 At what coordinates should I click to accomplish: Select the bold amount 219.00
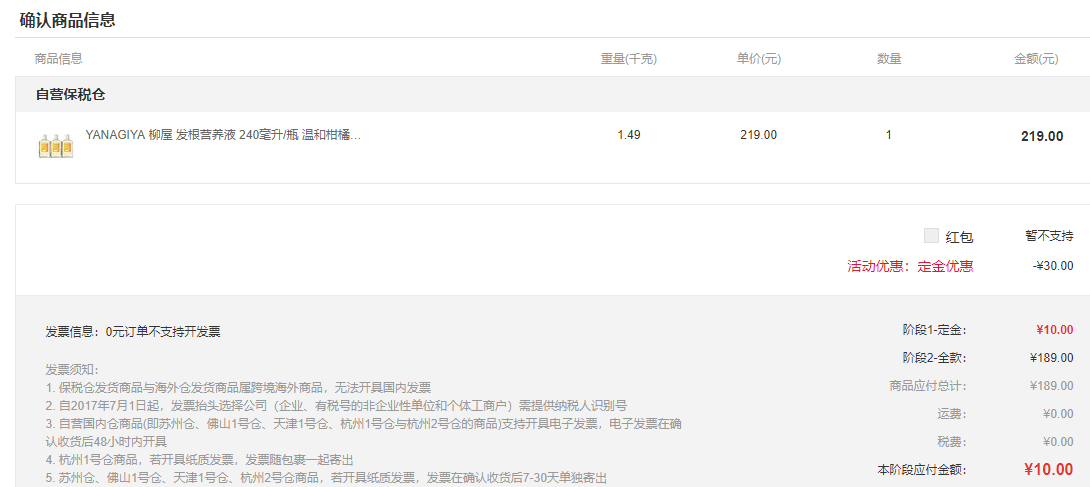1041,136
